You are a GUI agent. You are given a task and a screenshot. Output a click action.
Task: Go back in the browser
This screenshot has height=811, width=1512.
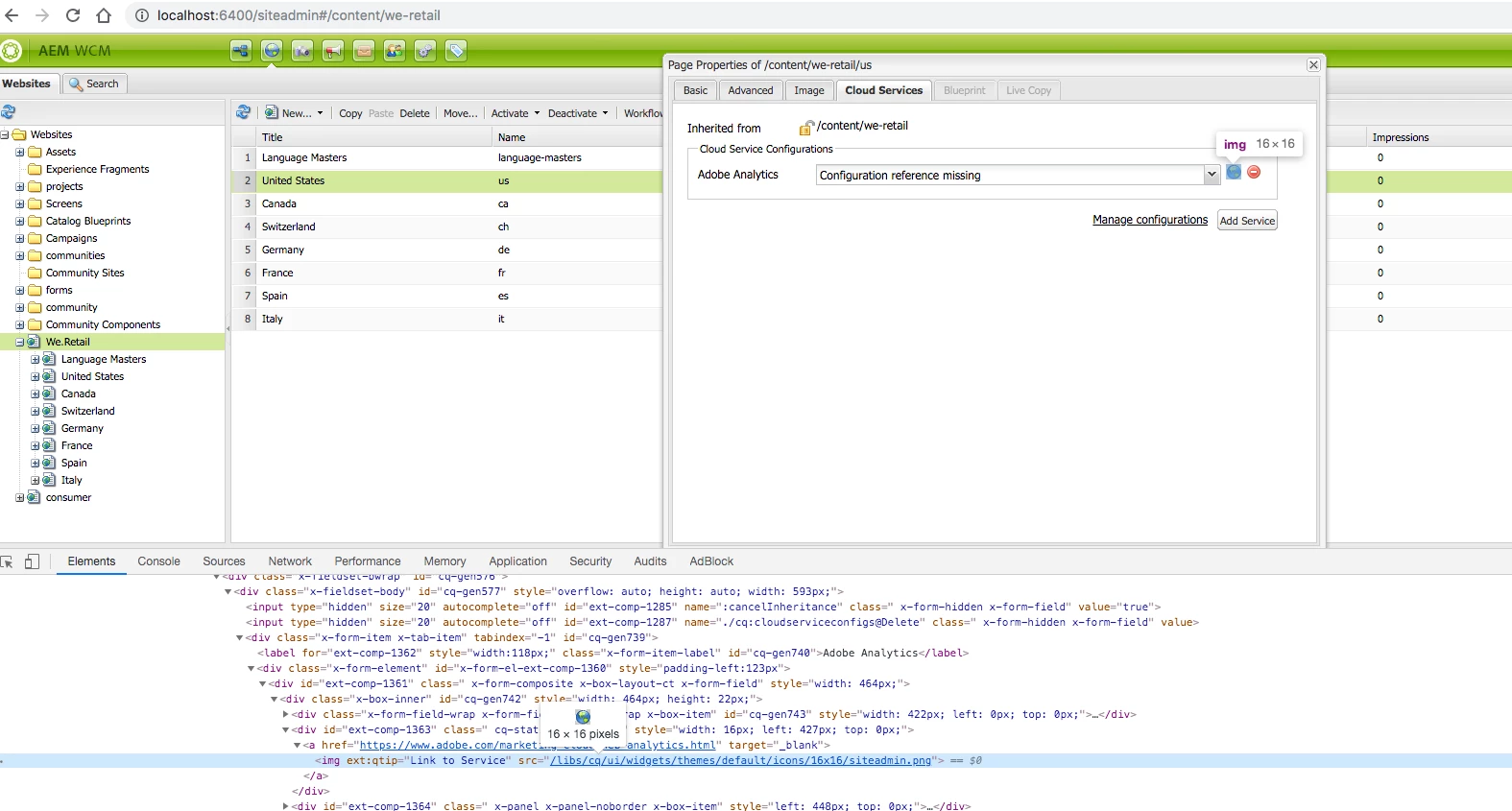[12, 15]
